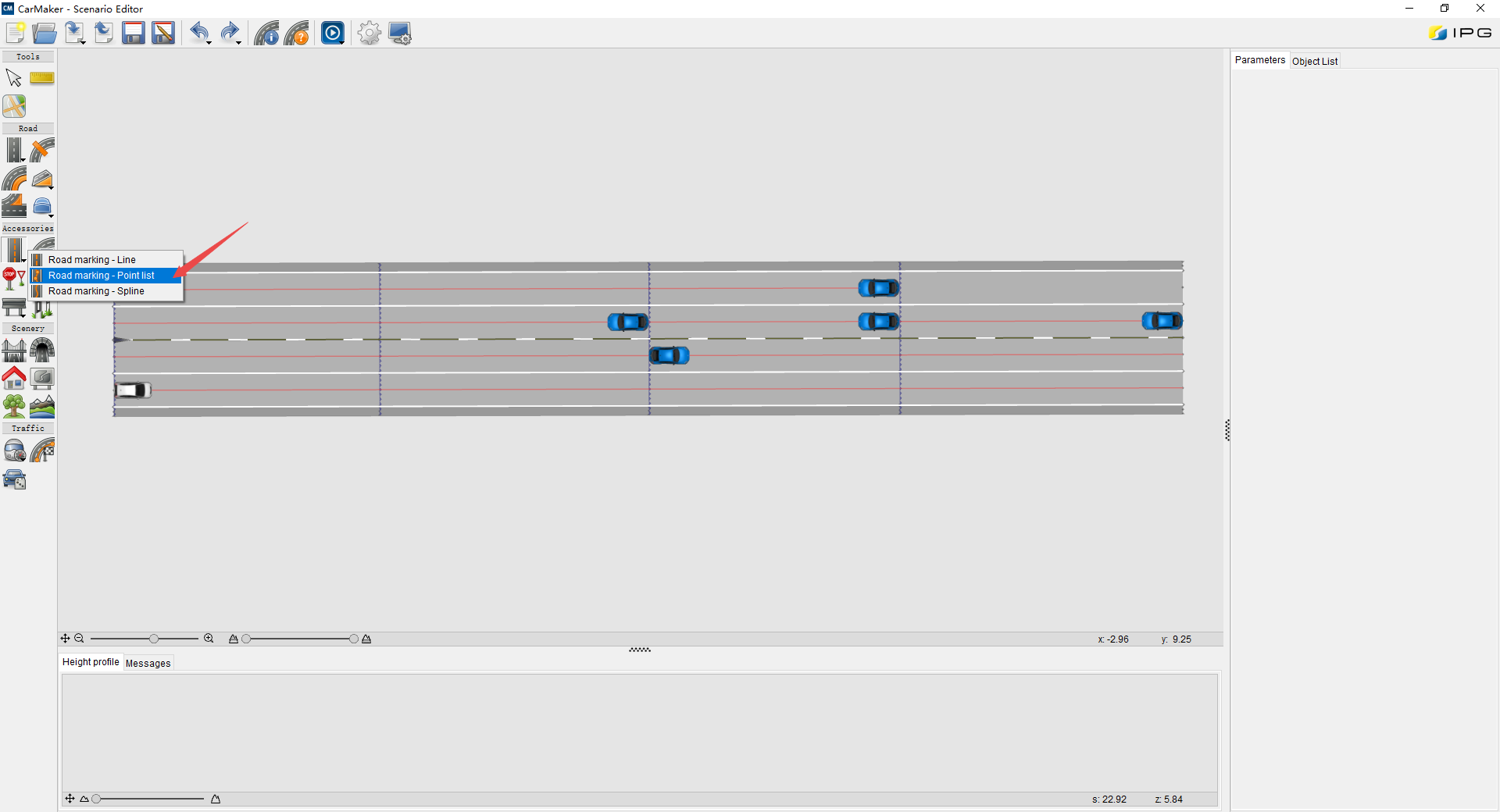This screenshot has height=812, width=1500.
Task: Undo the last action
Action: 198,33
